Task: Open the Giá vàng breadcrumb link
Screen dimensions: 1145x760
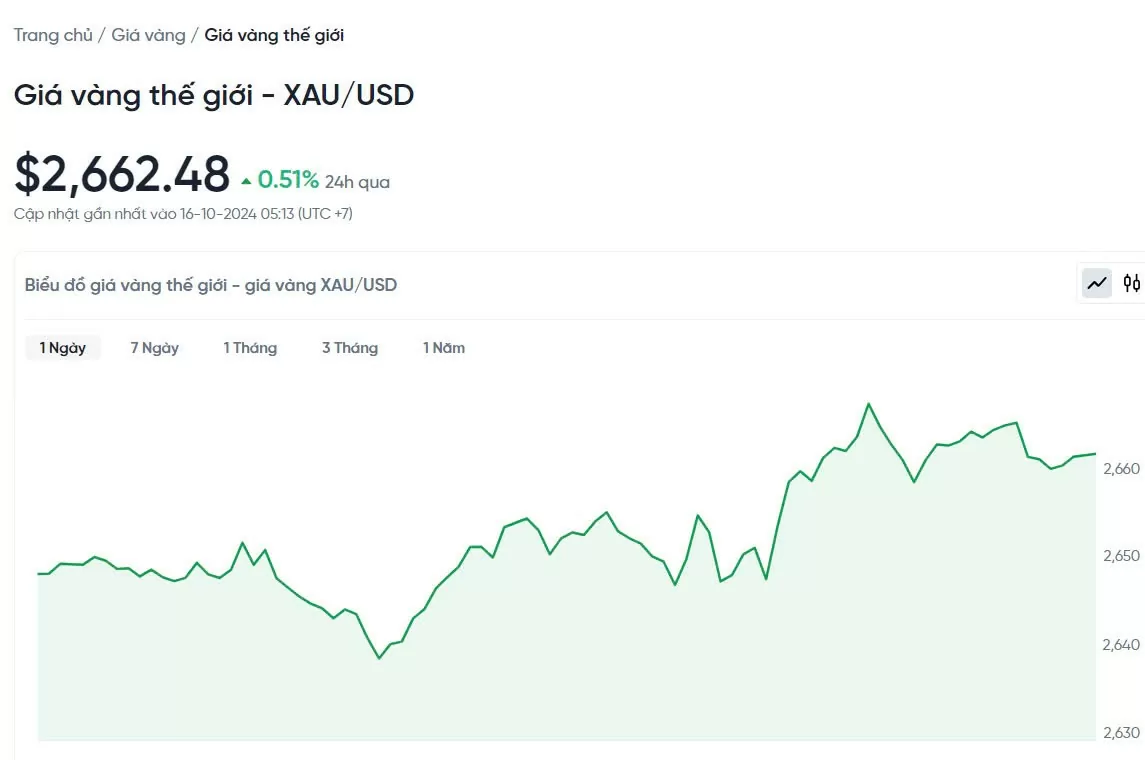Action: click(148, 35)
